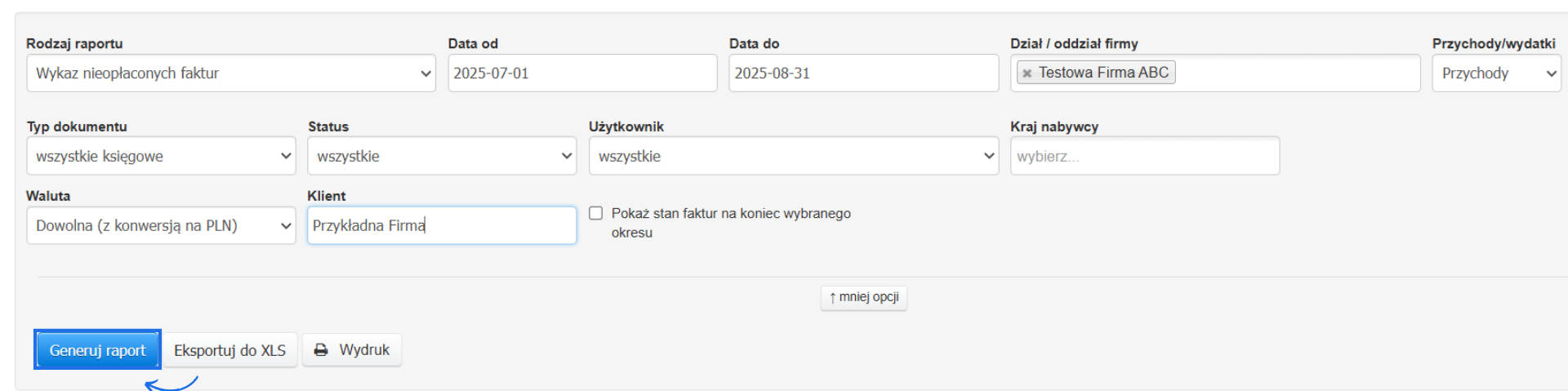Click the Kraj nabywcy 'wybierz...' field
The image size is (1568, 391).
1144,156
